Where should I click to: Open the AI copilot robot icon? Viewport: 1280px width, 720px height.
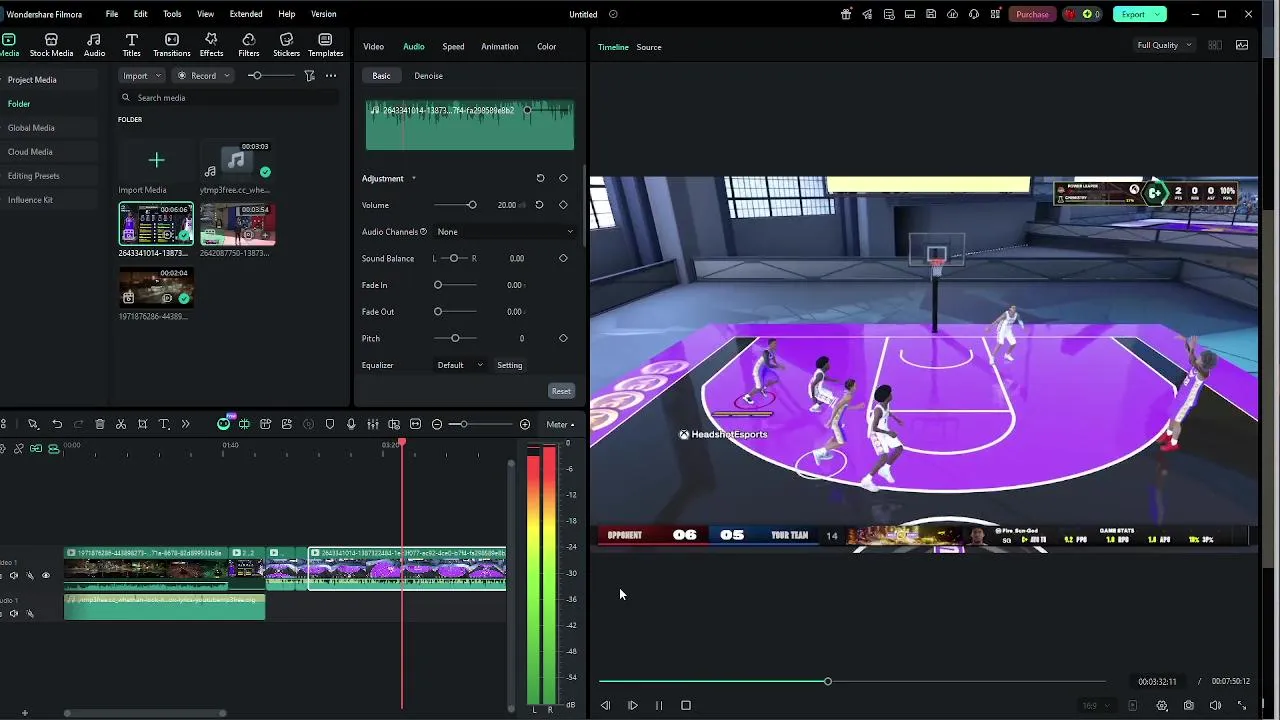224,423
